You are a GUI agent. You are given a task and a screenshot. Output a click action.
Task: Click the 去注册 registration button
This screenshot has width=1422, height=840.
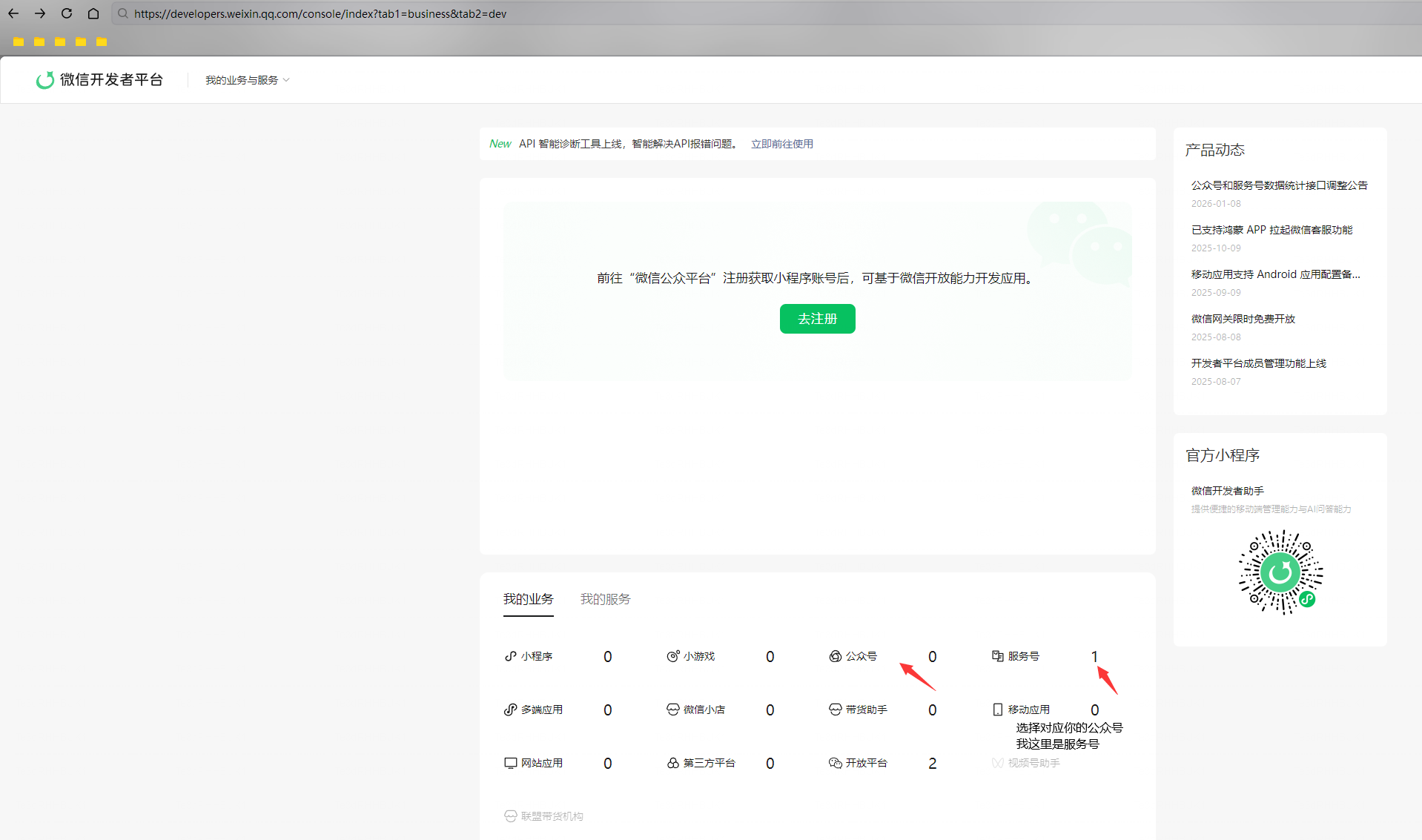click(817, 318)
